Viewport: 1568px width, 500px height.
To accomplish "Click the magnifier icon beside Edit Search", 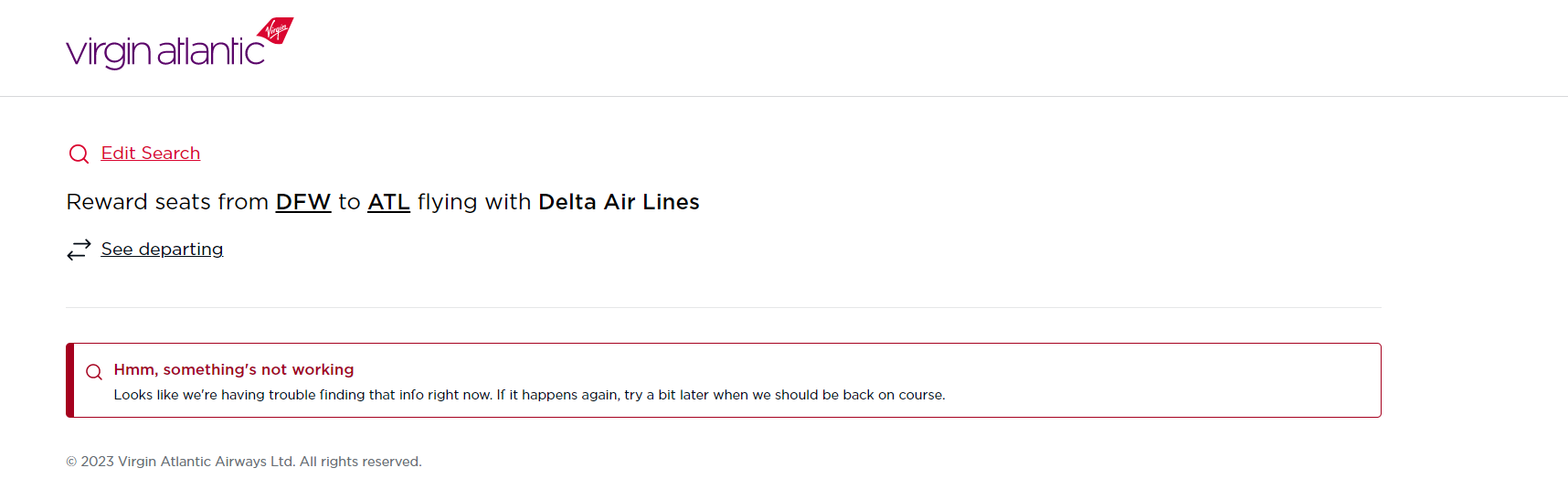I will [79, 154].
